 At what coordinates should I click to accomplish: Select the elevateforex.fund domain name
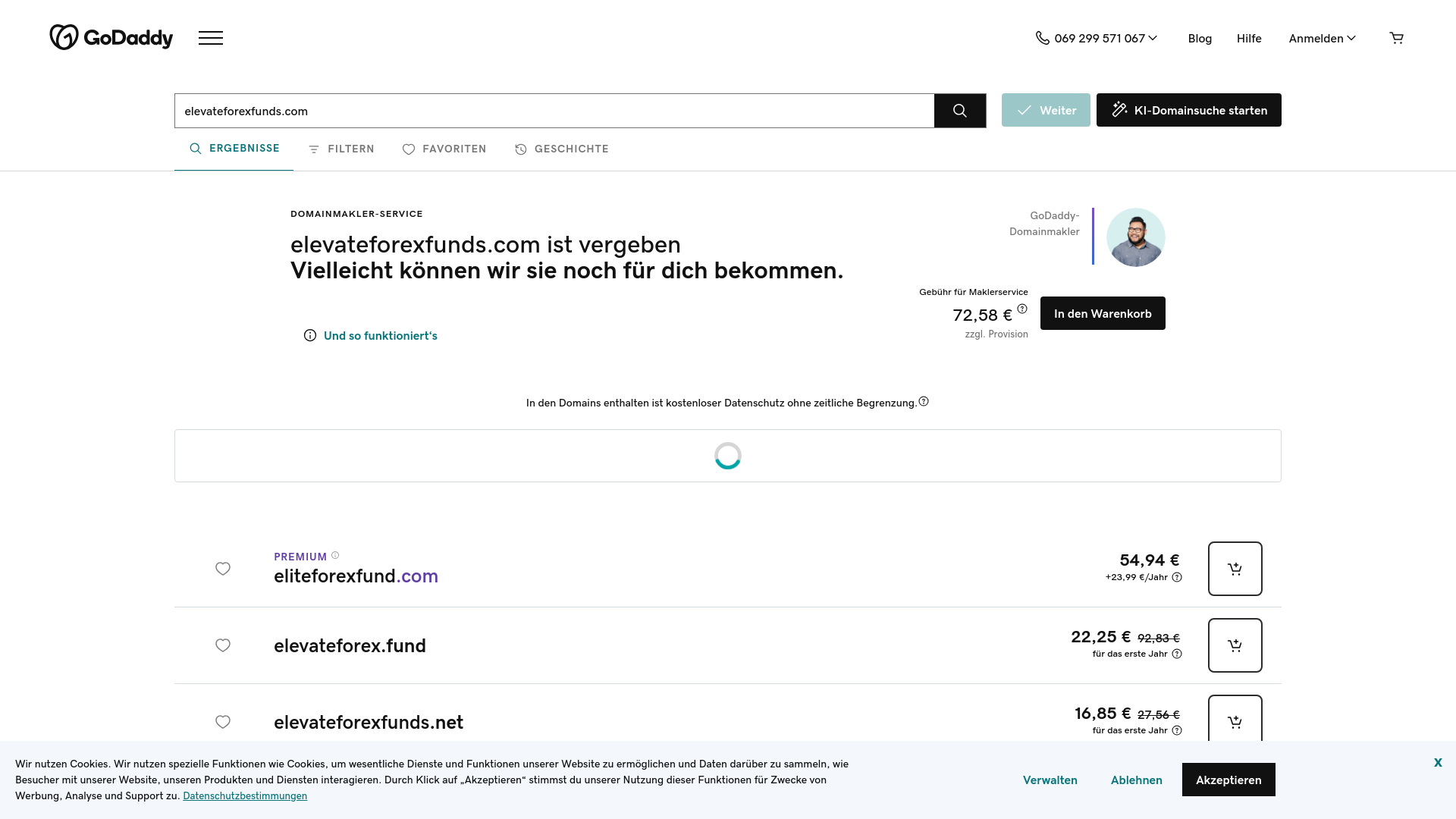(350, 645)
